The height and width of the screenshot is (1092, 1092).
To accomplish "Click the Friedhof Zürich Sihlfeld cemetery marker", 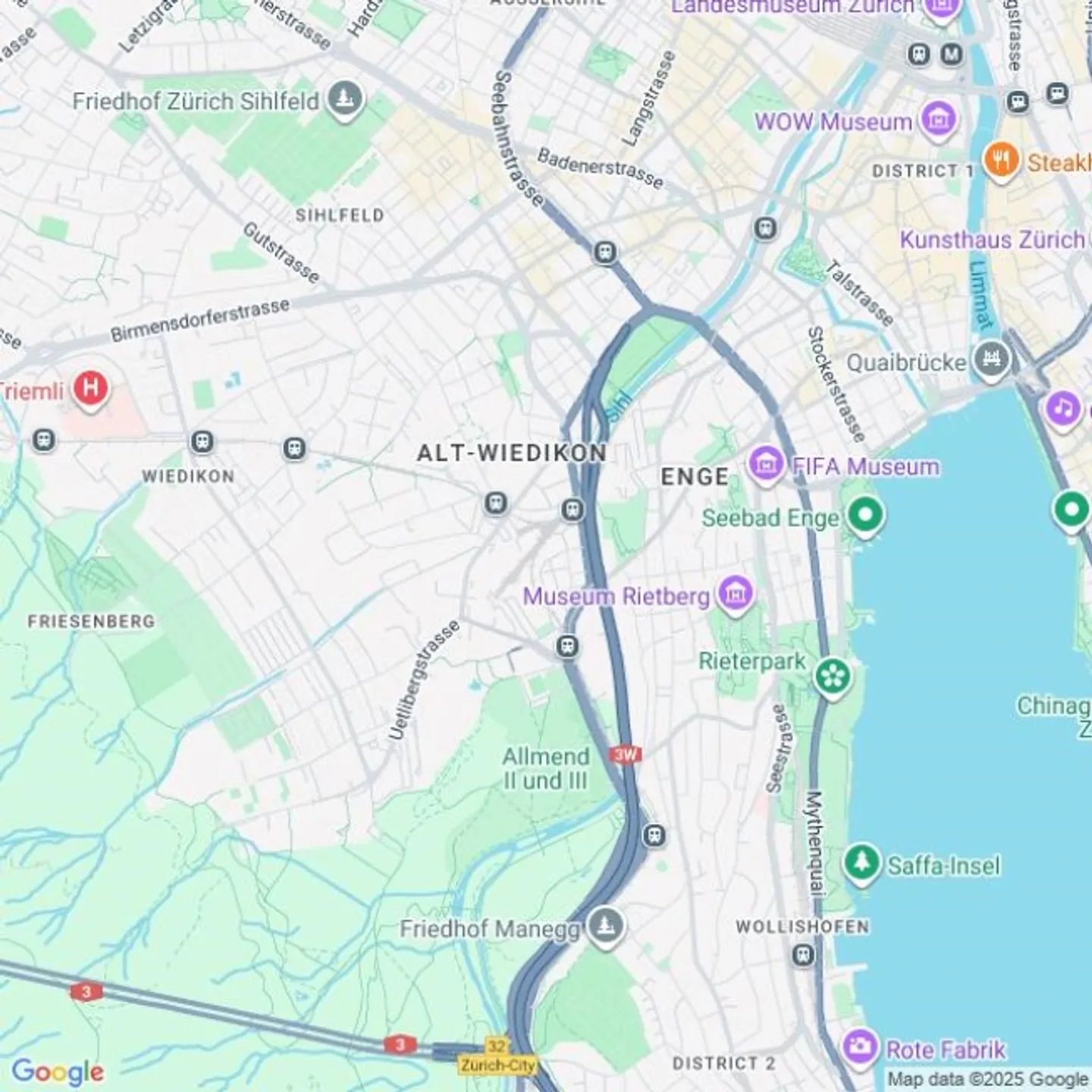I will pos(345,99).
